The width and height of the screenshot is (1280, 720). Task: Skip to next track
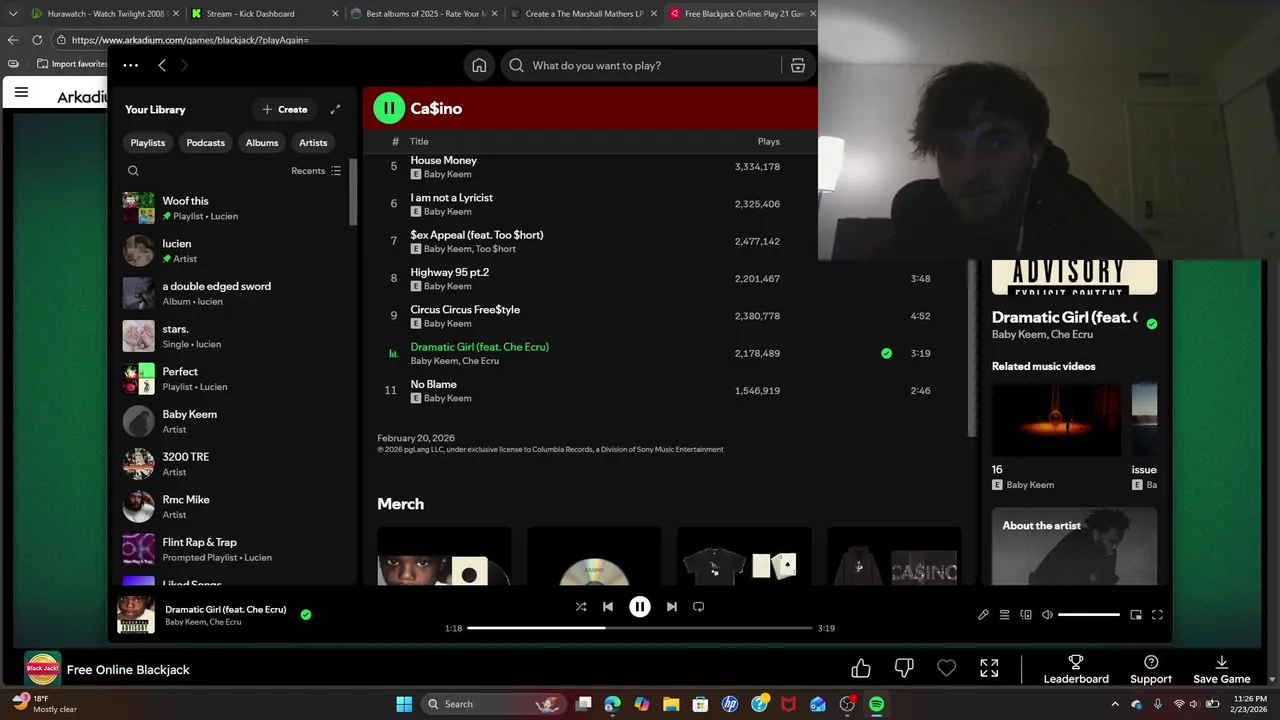click(672, 606)
